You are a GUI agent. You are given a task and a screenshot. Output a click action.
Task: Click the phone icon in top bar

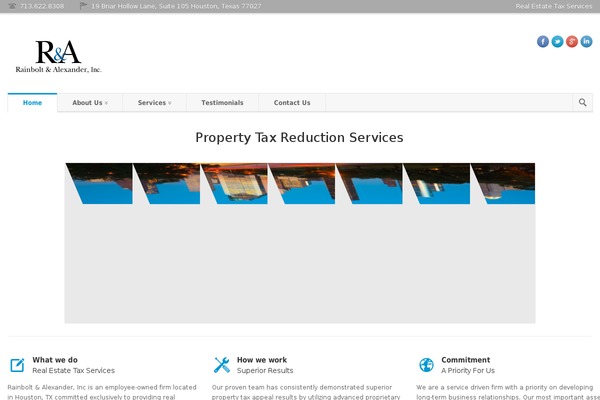12,6
